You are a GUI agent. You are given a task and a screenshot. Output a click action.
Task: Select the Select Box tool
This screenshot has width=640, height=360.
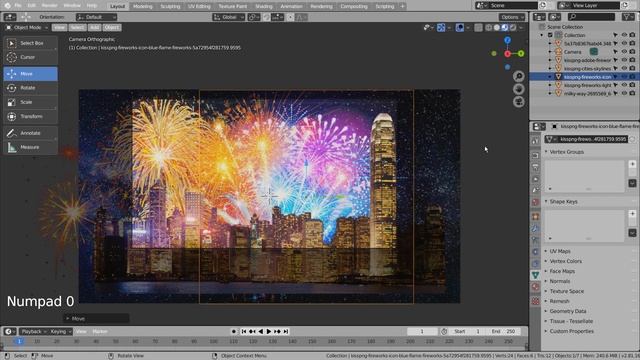click(x=31, y=43)
